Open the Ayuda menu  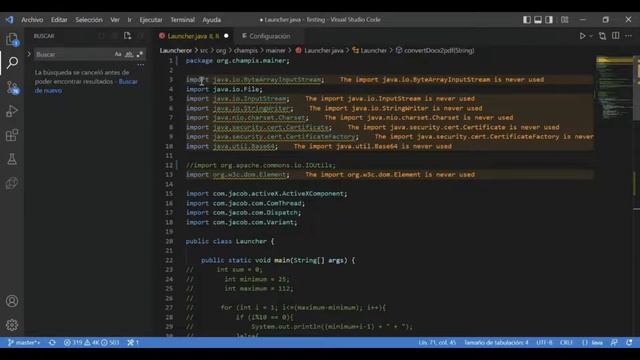tap(212, 20)
